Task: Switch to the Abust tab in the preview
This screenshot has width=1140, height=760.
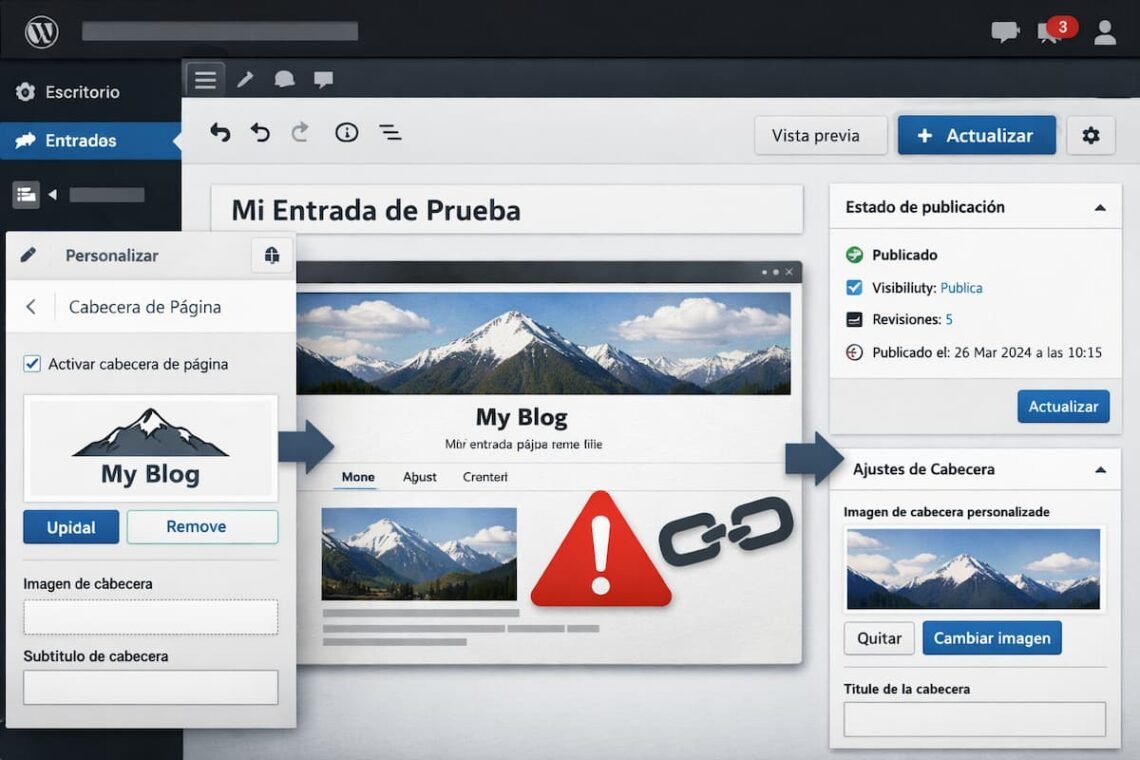Action: (x=419, y=477)
